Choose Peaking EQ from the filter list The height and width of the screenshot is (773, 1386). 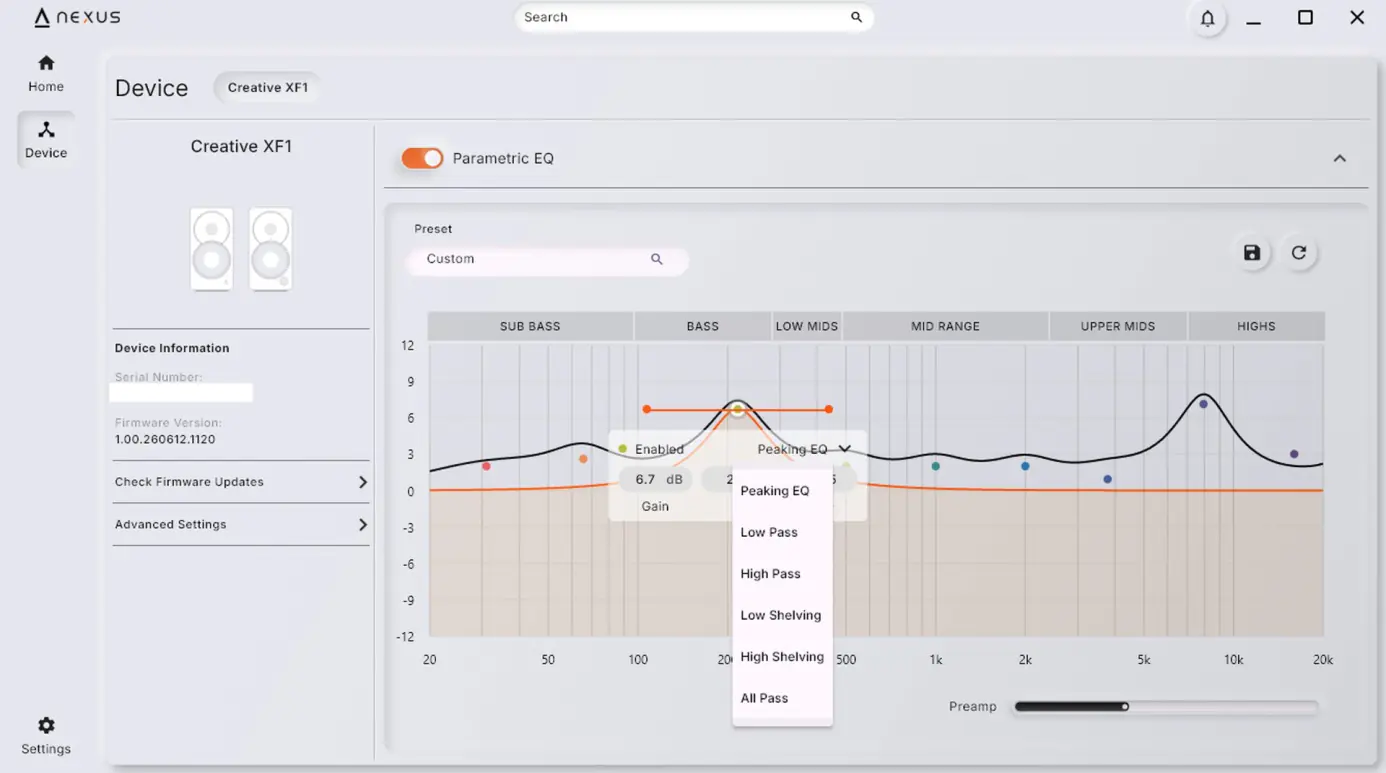782,491
